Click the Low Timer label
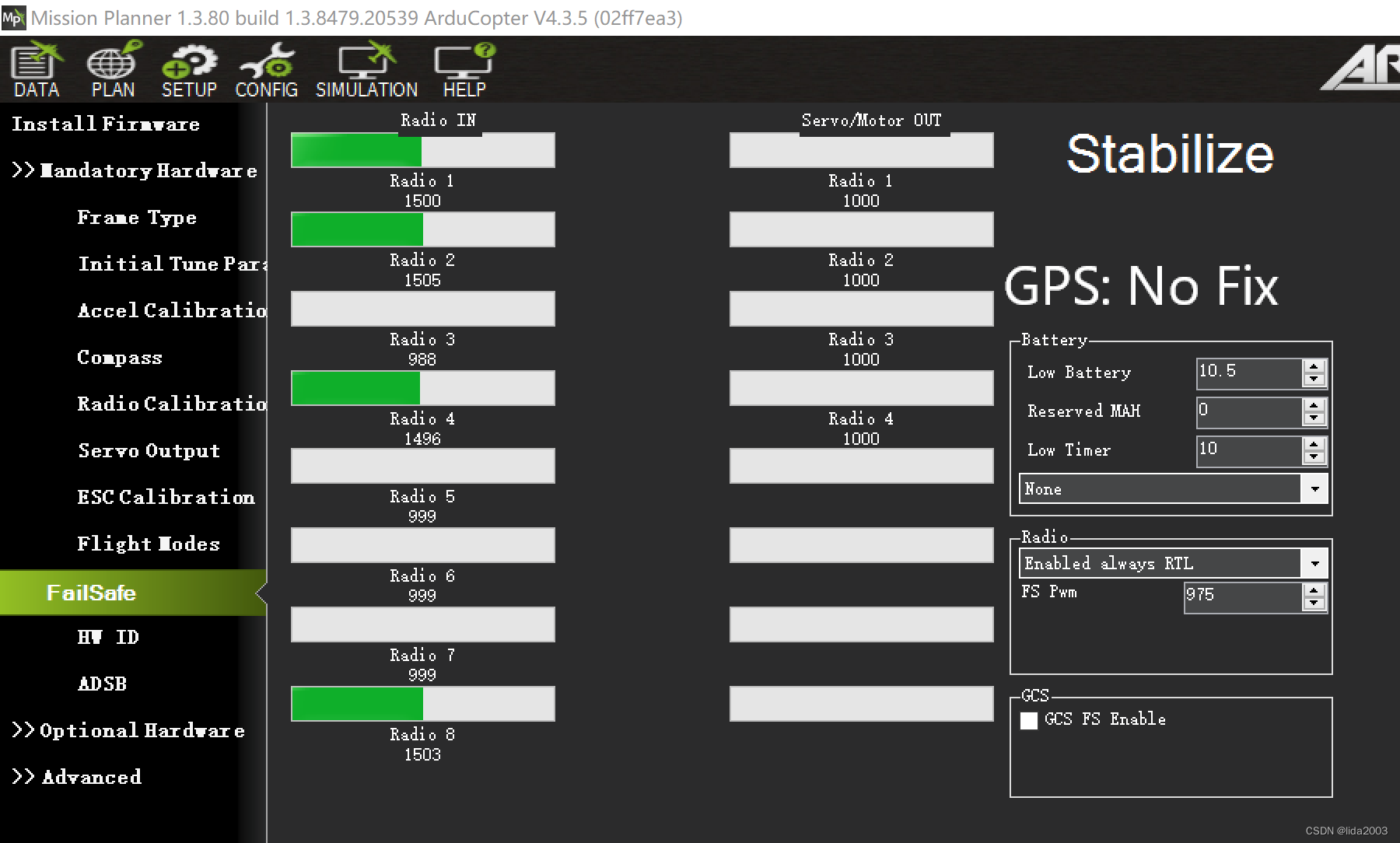This screenshot has height=843, width=1400. [1069, 450]
